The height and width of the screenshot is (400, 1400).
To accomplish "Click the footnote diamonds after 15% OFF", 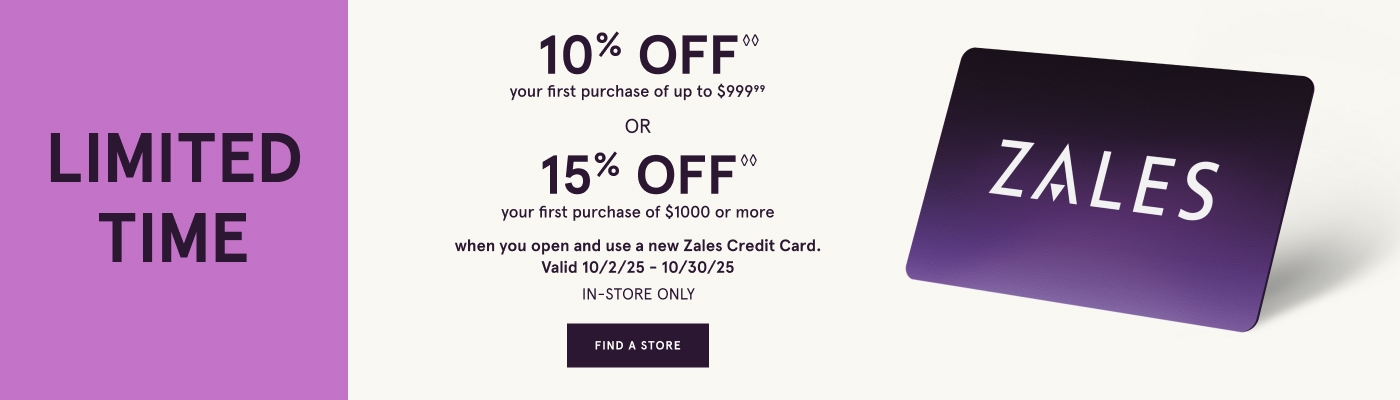I will click(749, 160).
